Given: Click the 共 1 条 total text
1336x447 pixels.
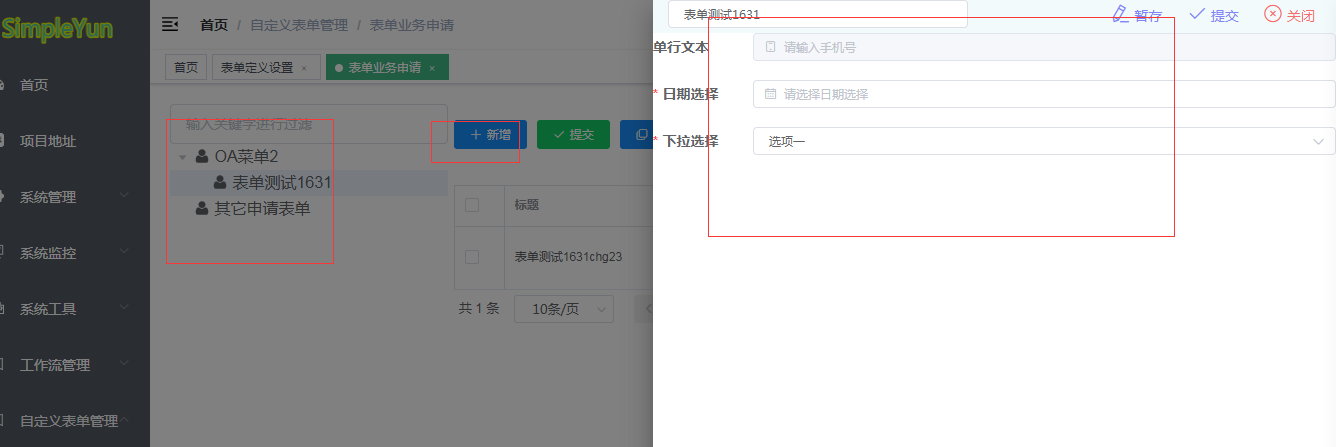Looking at the screenshot, I should 478,309.
